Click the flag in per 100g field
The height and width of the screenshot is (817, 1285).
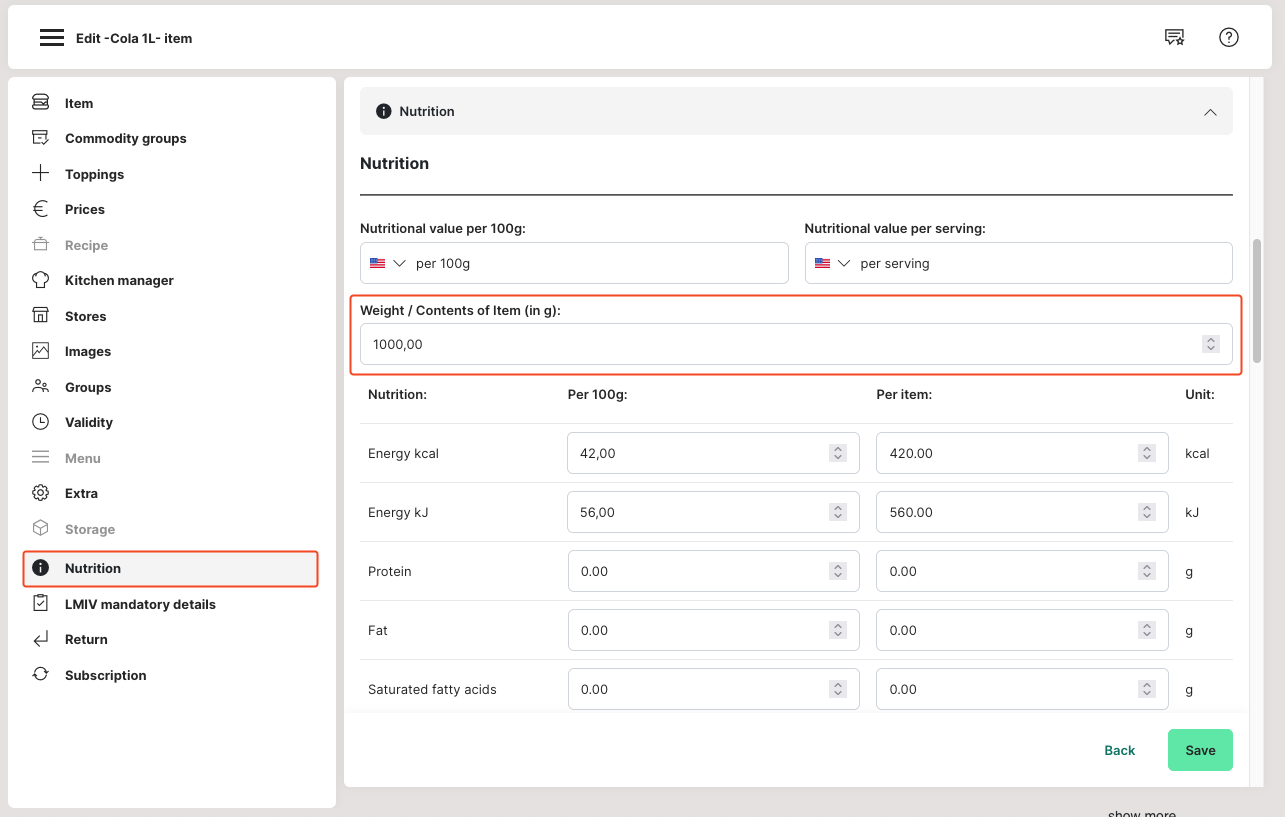377,263
